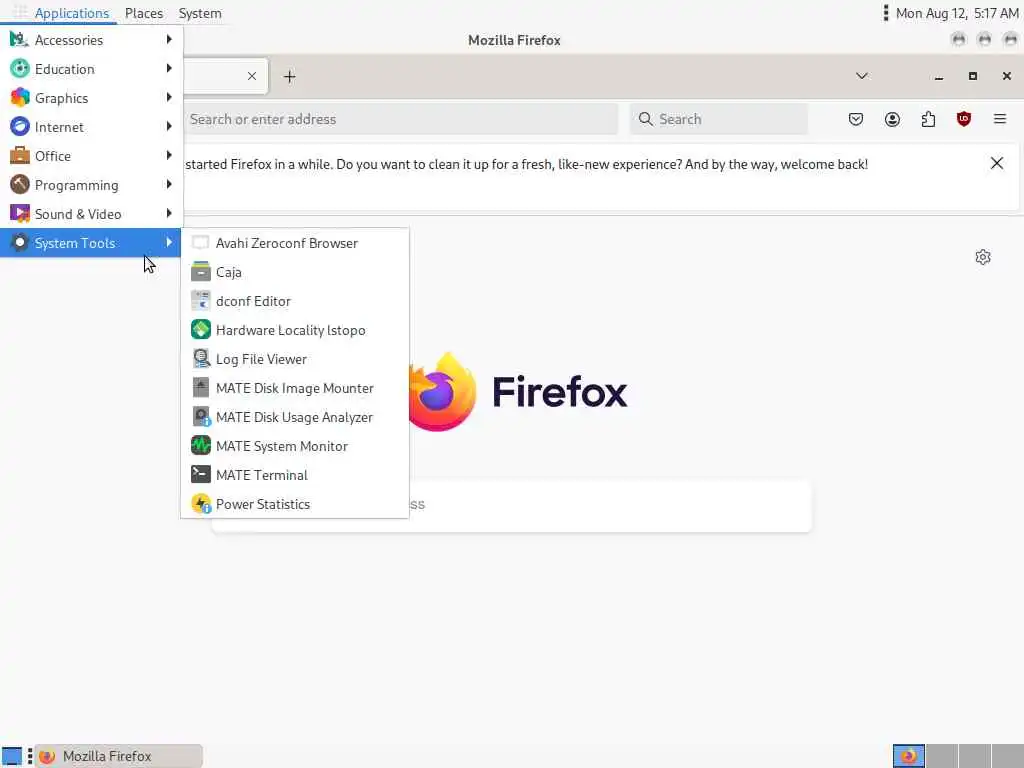Open the Places menu
Image resolution: width=1024 pixels, height=768 pixels.
[144, 13]
